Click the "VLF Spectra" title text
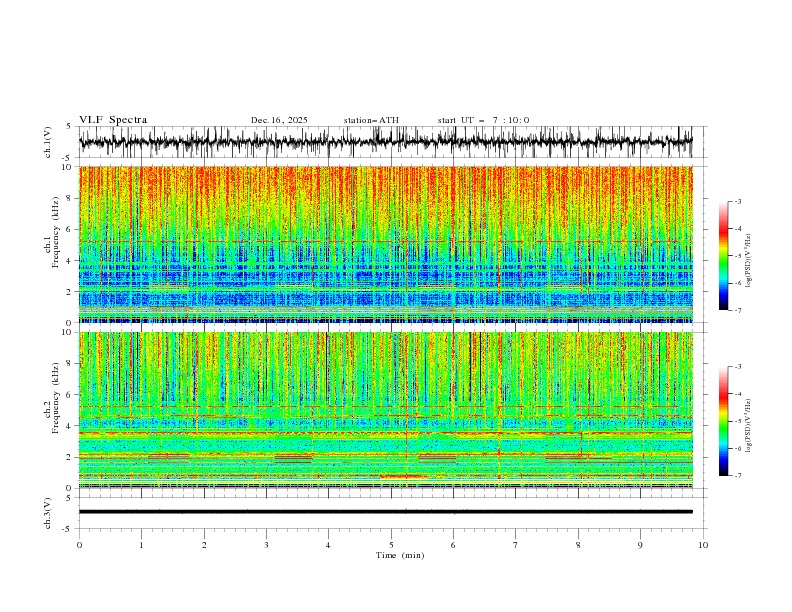792x612 pixels. (x=113, y=120)
